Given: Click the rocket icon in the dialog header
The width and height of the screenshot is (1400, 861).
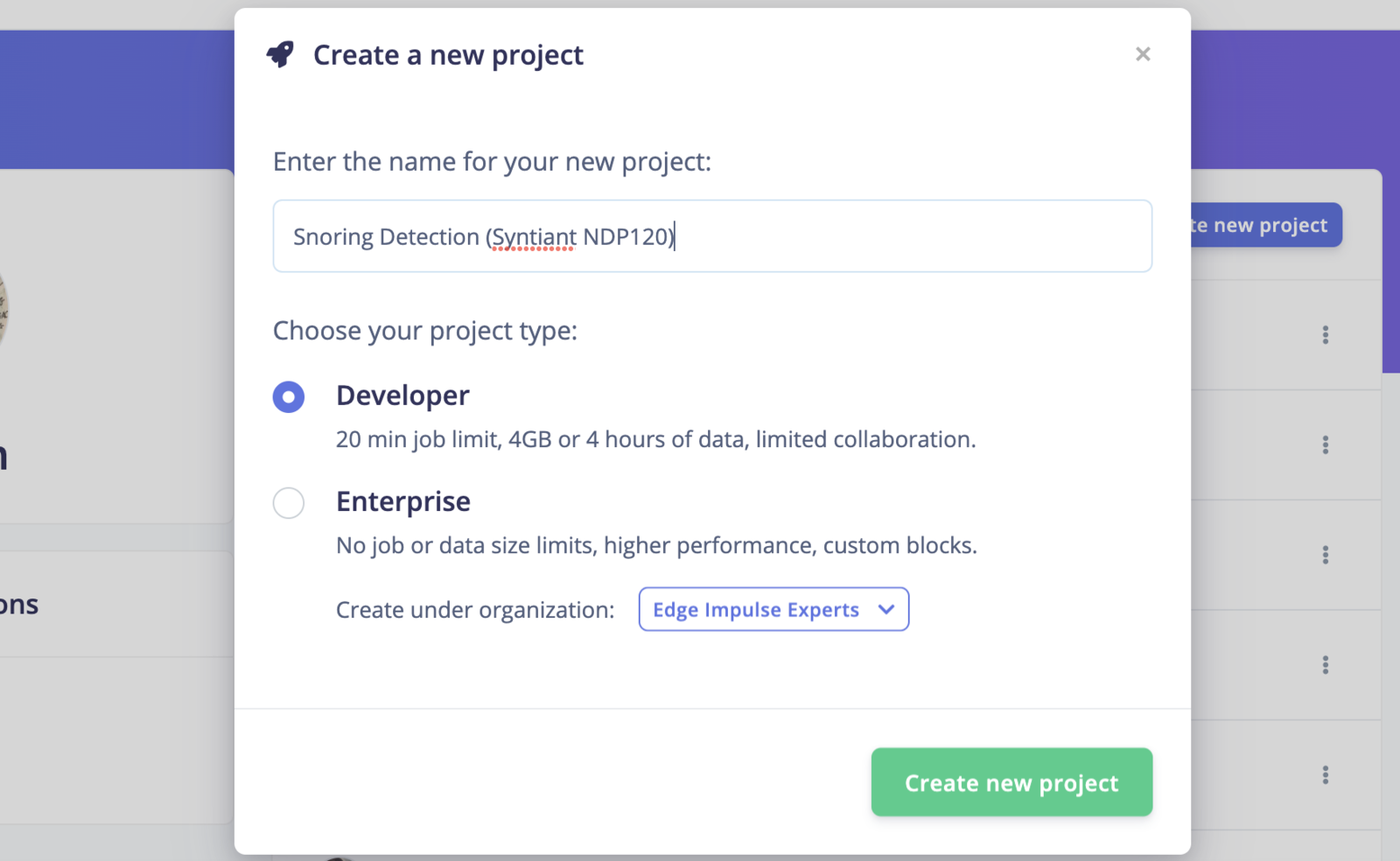Looking at the screenshot, I should pyautogui.click(x=280, y=54).
